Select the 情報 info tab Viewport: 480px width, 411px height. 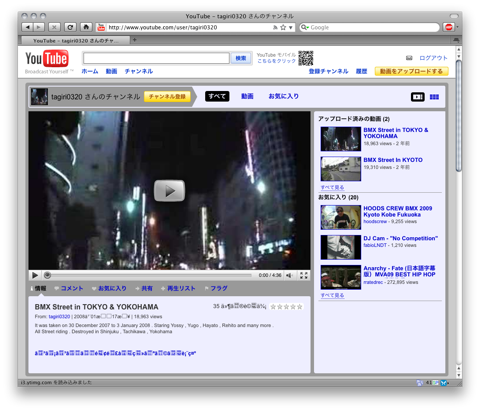tap(41, 288)
